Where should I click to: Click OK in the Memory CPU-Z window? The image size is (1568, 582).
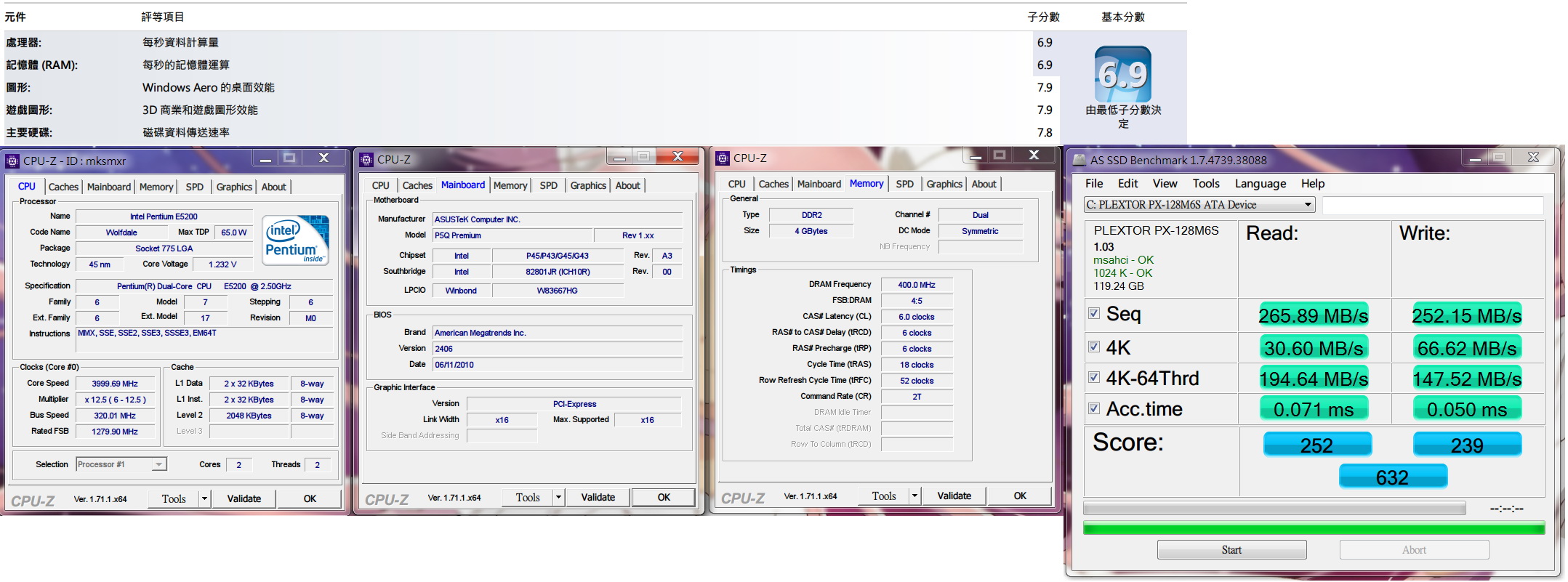point(1020,496)
